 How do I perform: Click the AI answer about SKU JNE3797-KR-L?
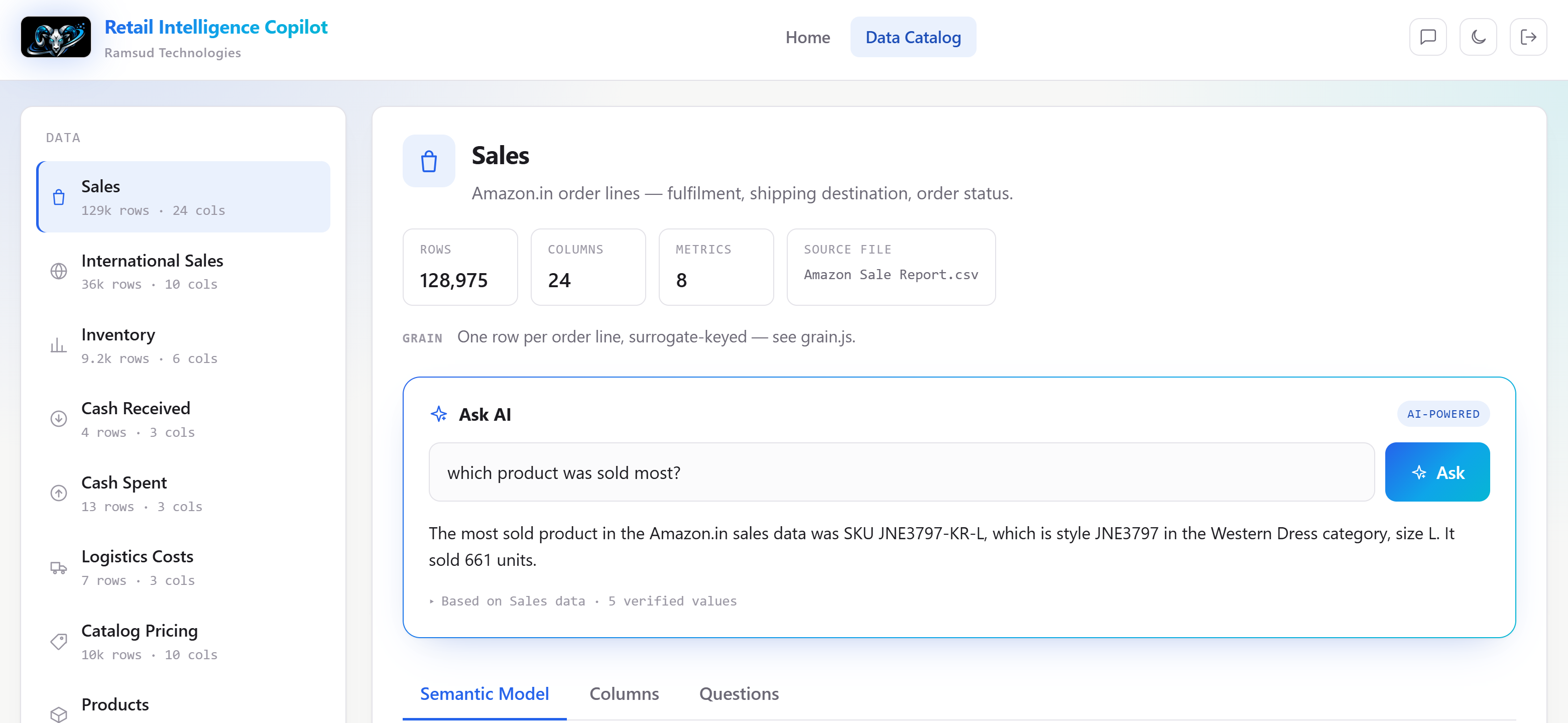(941, 546)
